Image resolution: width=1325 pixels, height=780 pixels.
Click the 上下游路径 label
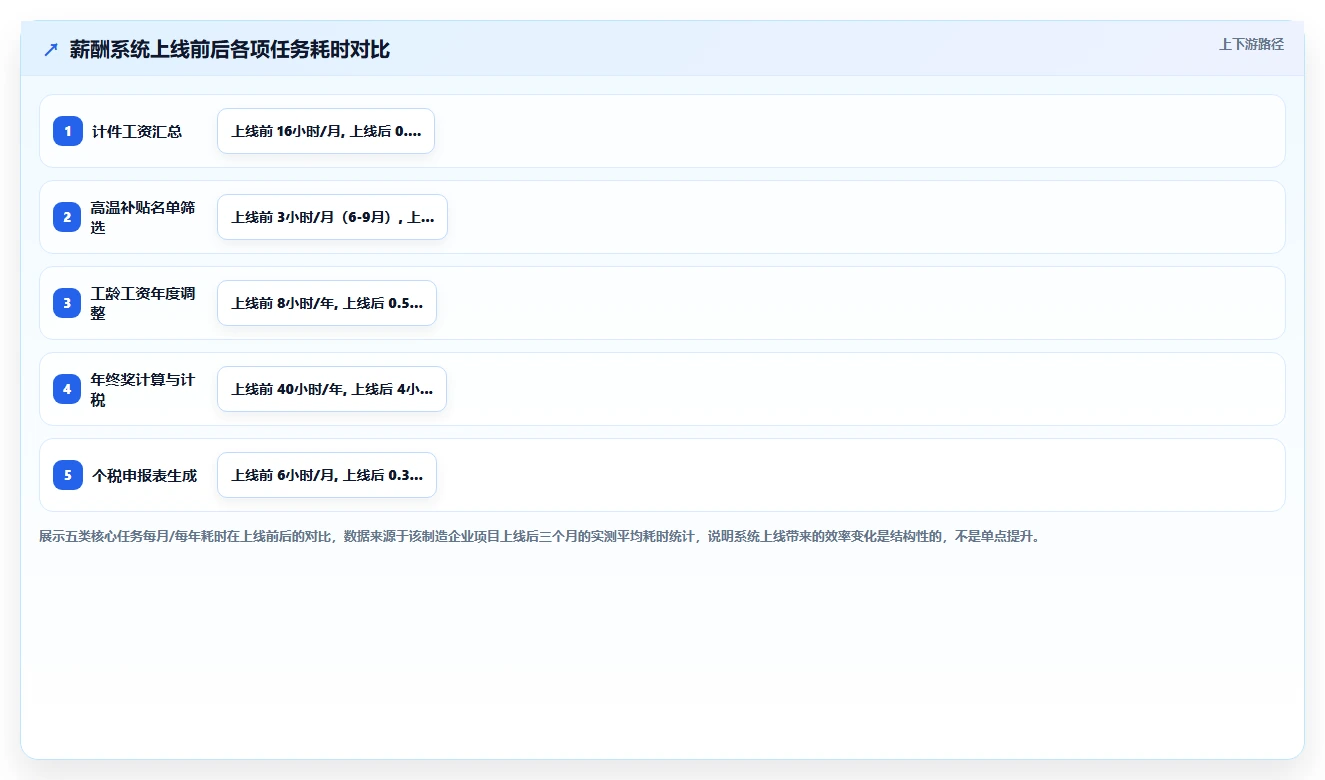[x=1251, y=44]
